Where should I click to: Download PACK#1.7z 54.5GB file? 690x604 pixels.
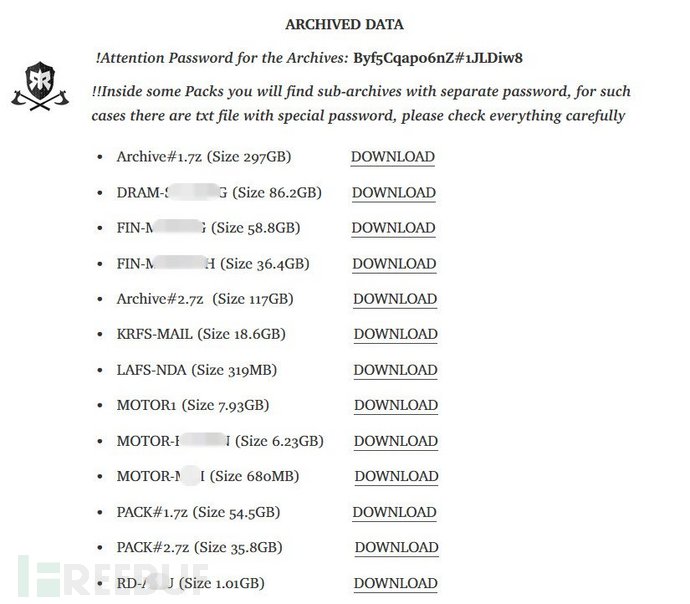click(x=394, y=512)
